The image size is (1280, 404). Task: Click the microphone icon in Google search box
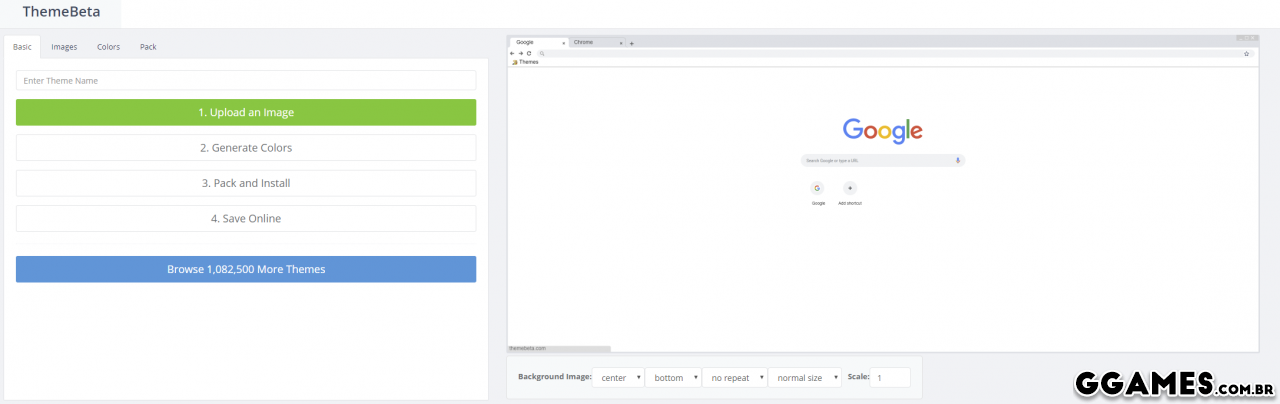click(x=957, y=160)
